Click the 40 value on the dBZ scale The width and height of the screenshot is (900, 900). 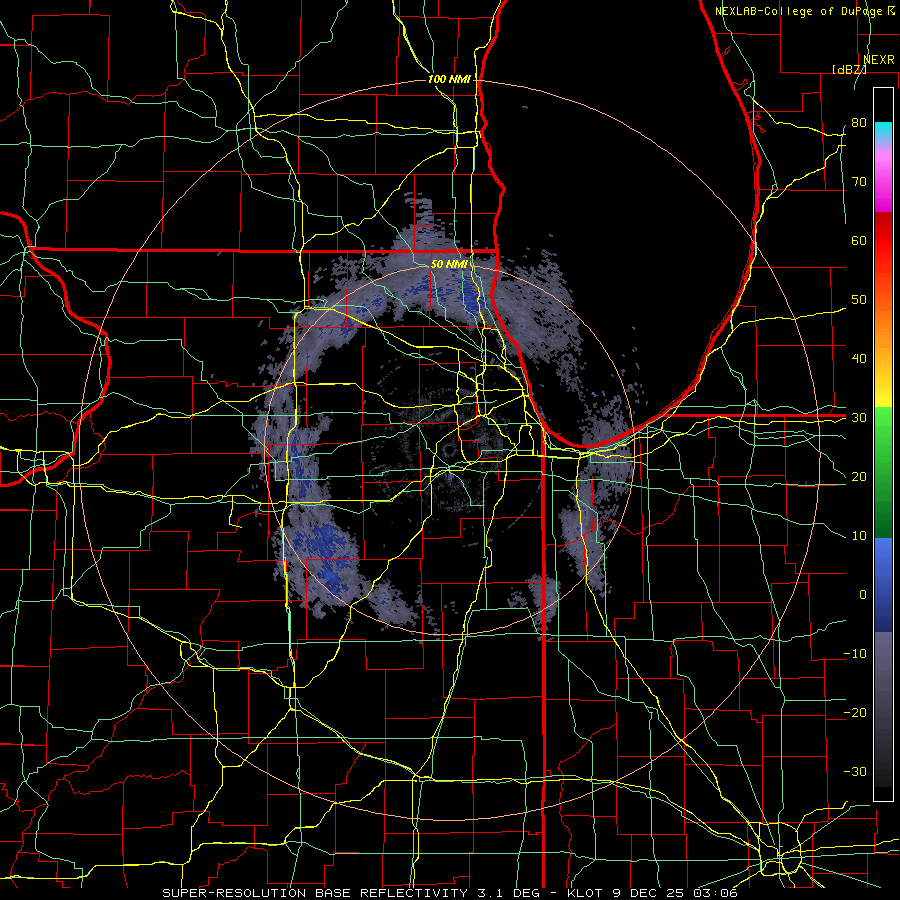[x=859, y=359]
